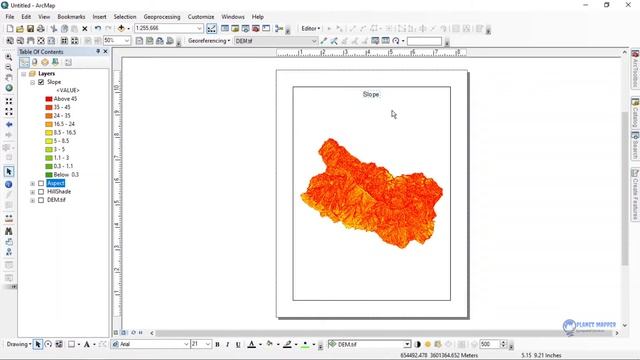
Task: Activate the Select Elements arrow tool
Action: pyautogui.click(x=9, y=171)
